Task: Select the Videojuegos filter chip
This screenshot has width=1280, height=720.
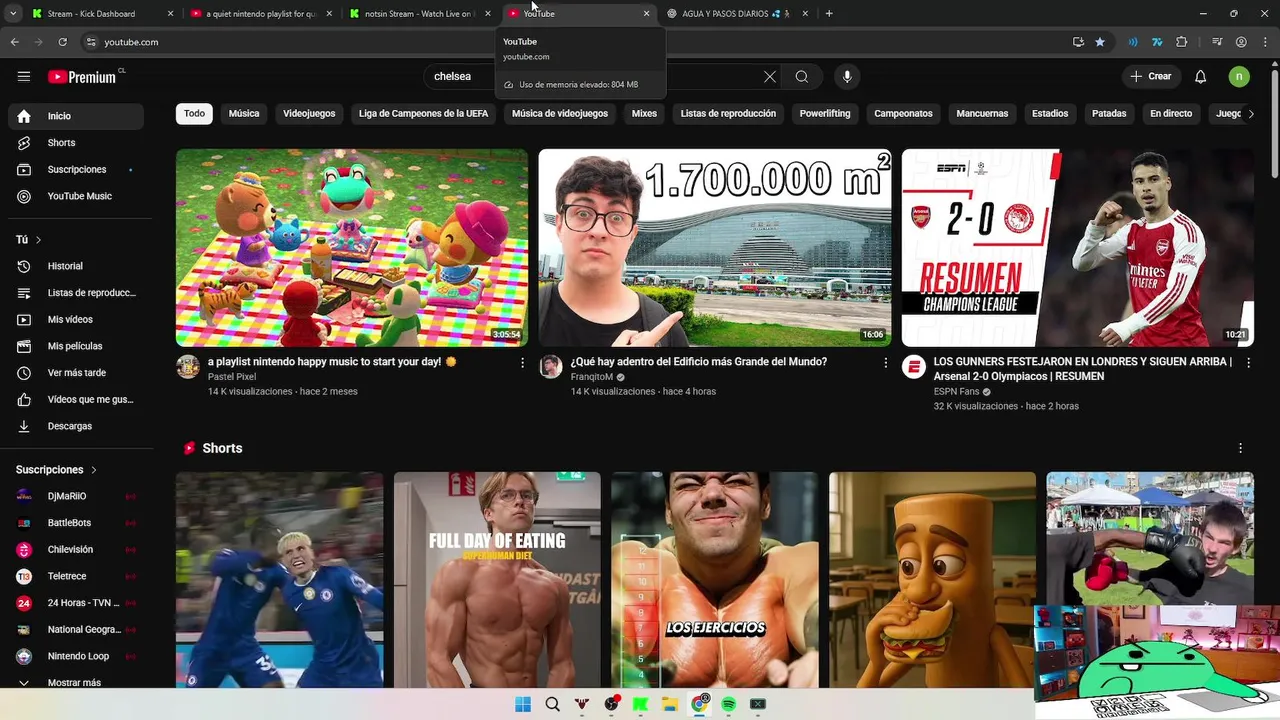Action: click(x=309, y=114)
